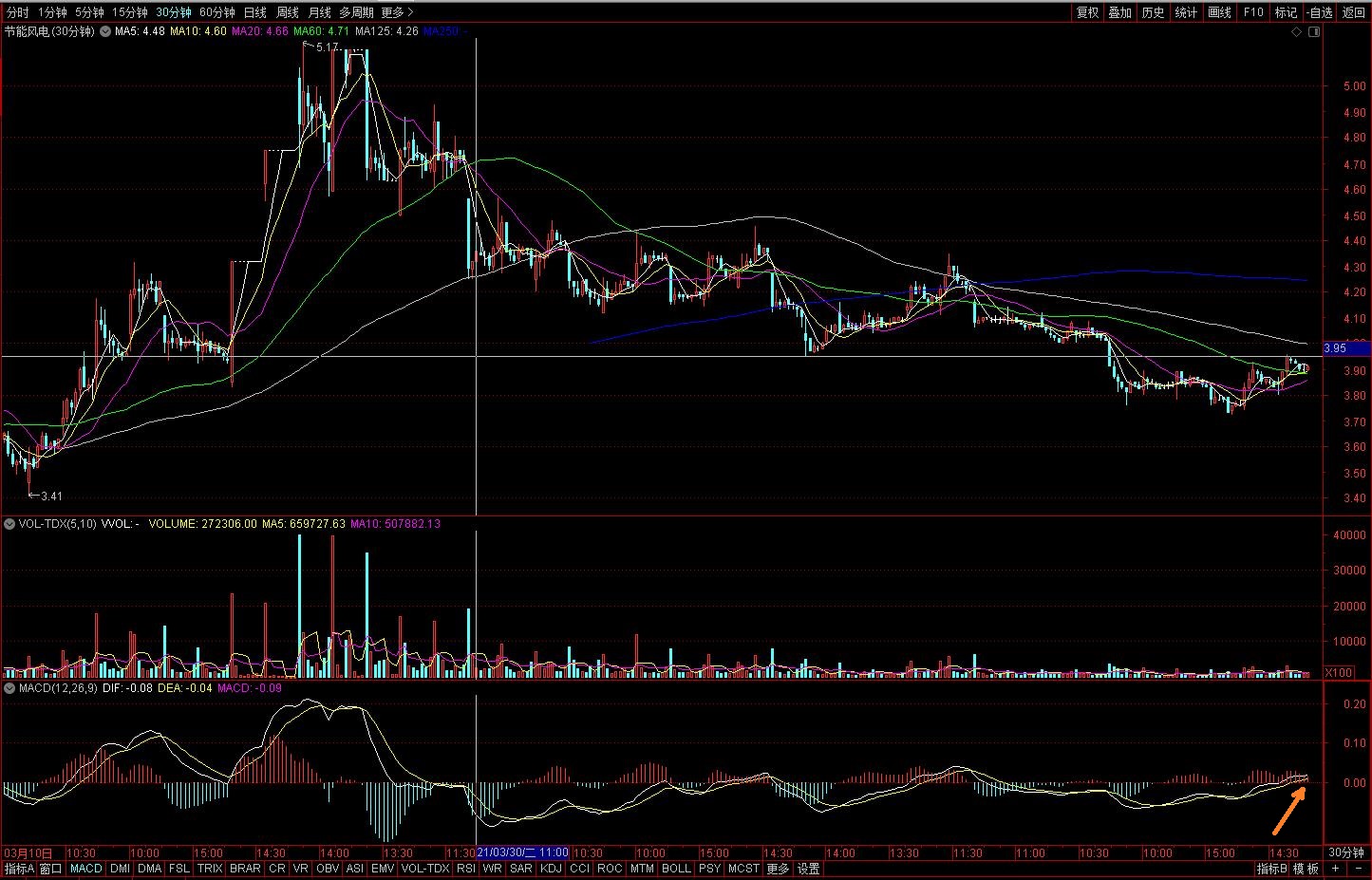The height and width of the screenshot is (880, 1372).
Task: Open the 多周期 multi-period view
Action: (357, 12)
